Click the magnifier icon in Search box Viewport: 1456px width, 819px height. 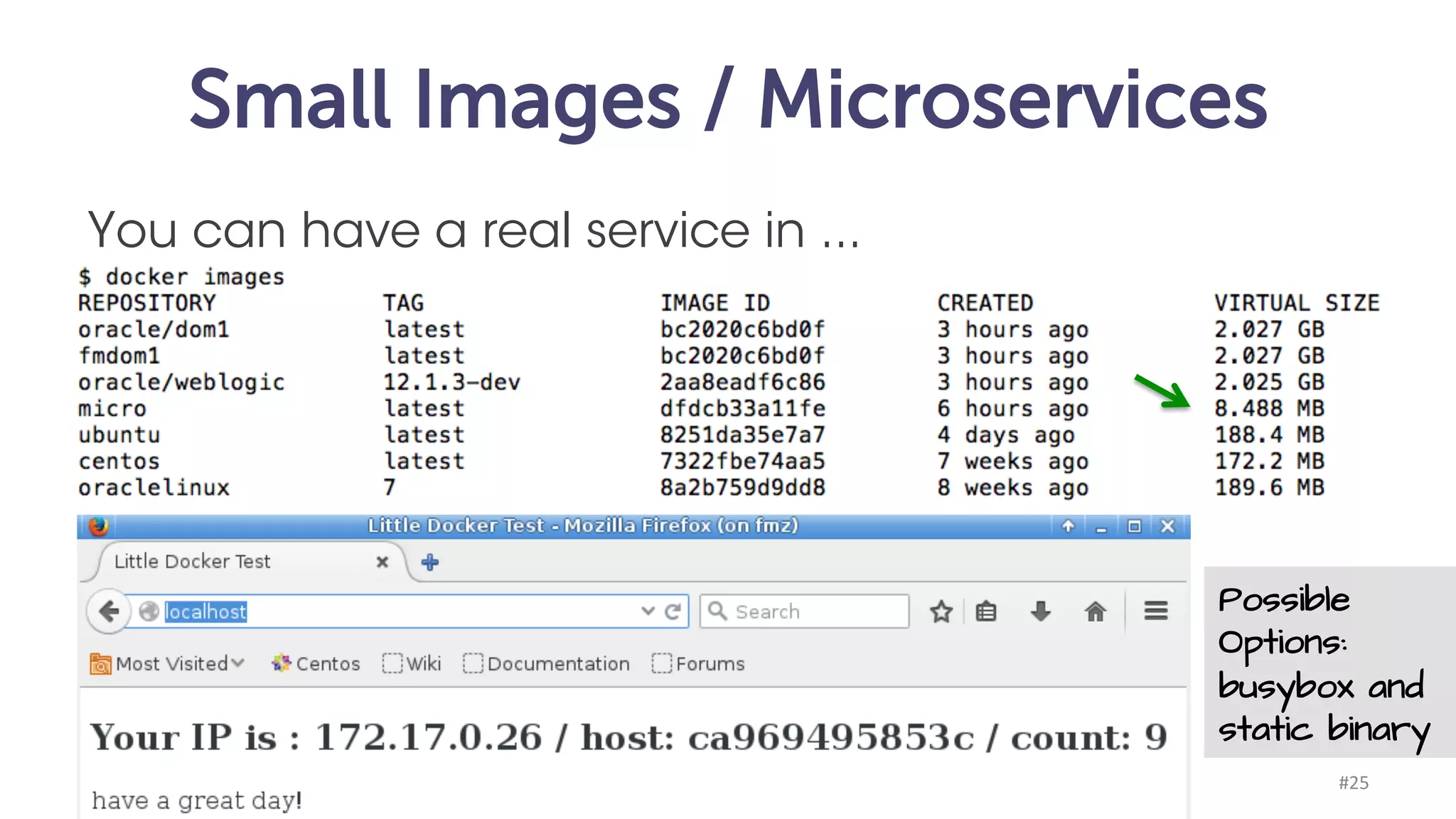pos(717,611)
